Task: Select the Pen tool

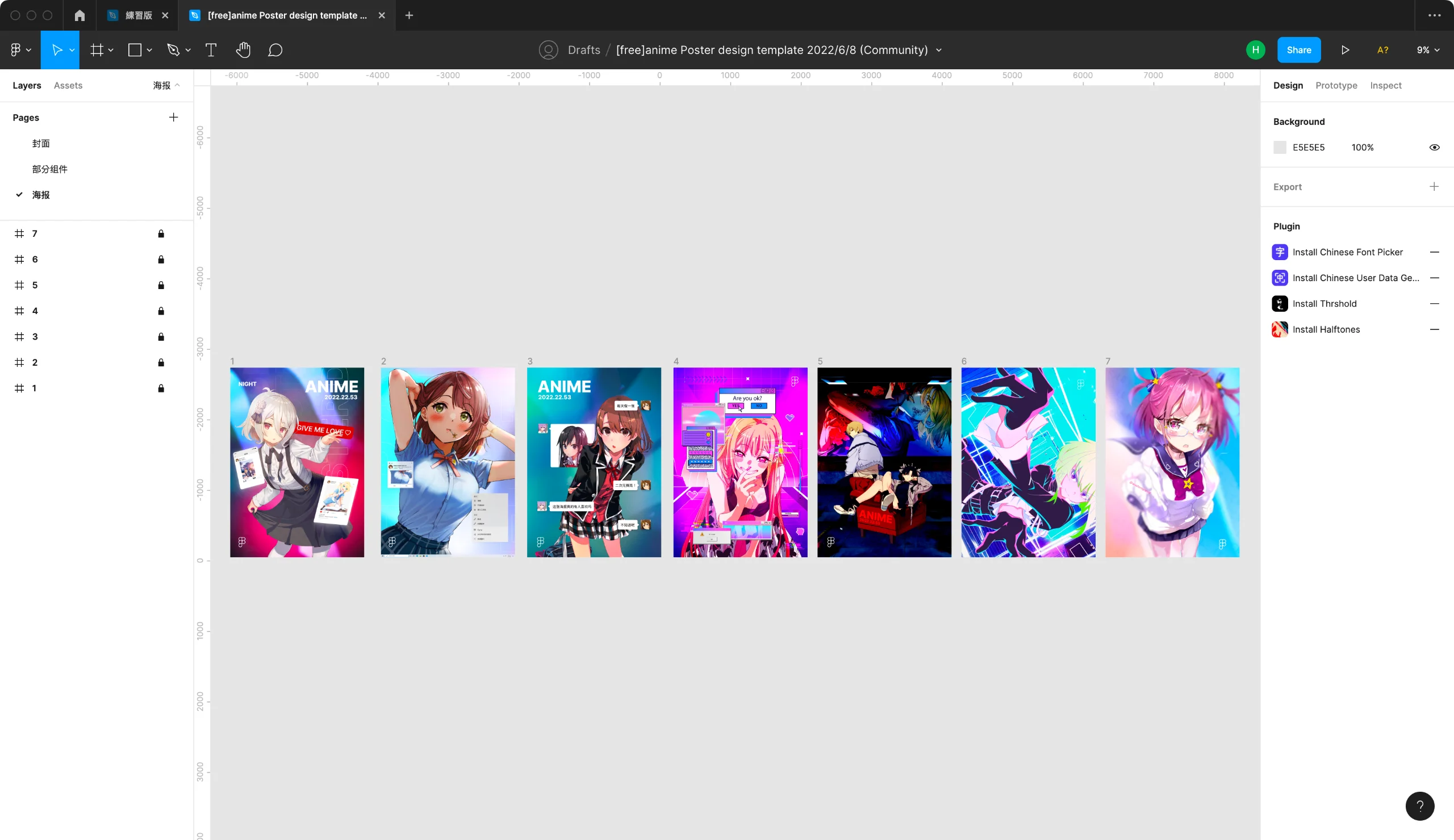Action: click(x=173, y=50)
